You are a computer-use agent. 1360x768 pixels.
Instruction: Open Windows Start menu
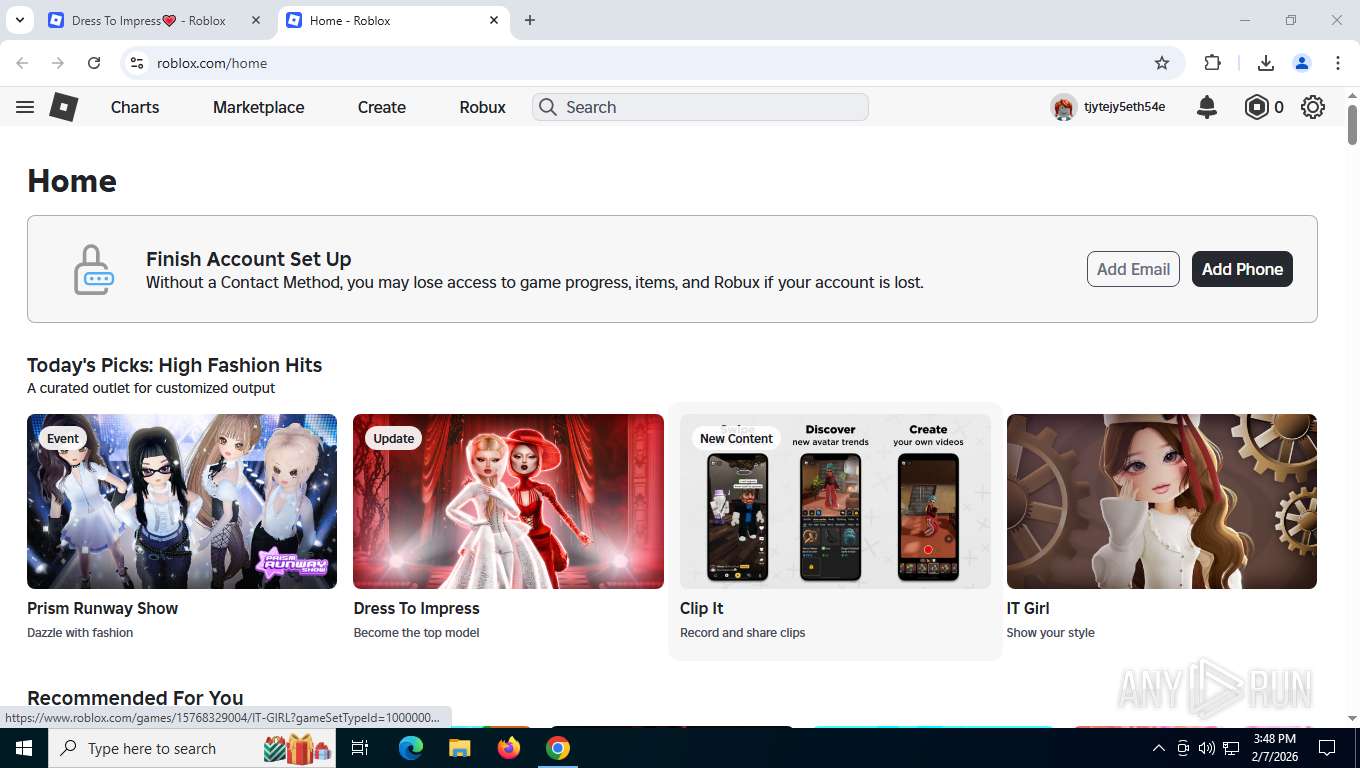click(x=23, y=748)
